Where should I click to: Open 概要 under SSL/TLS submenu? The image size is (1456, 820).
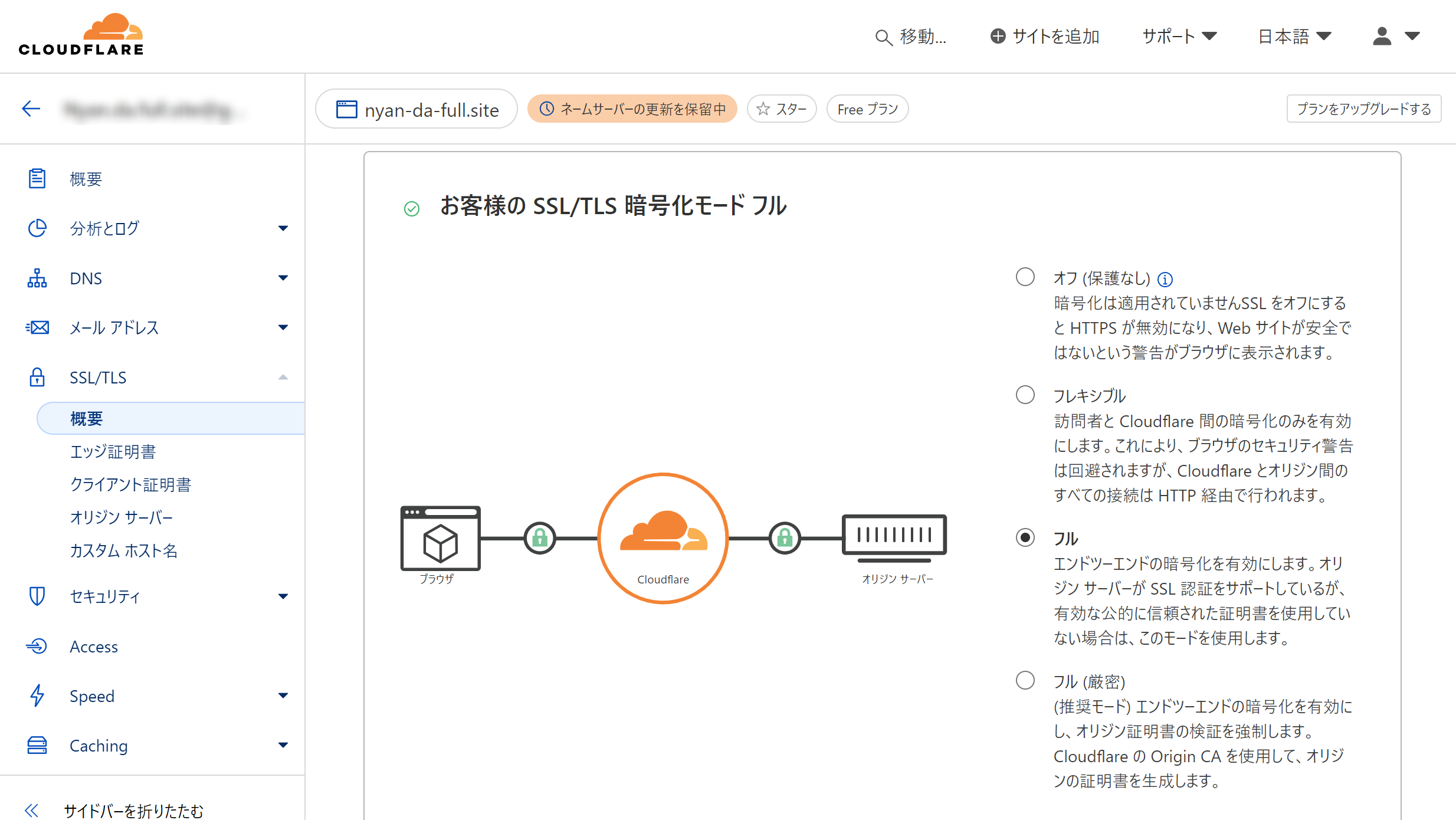coord(171,418)
